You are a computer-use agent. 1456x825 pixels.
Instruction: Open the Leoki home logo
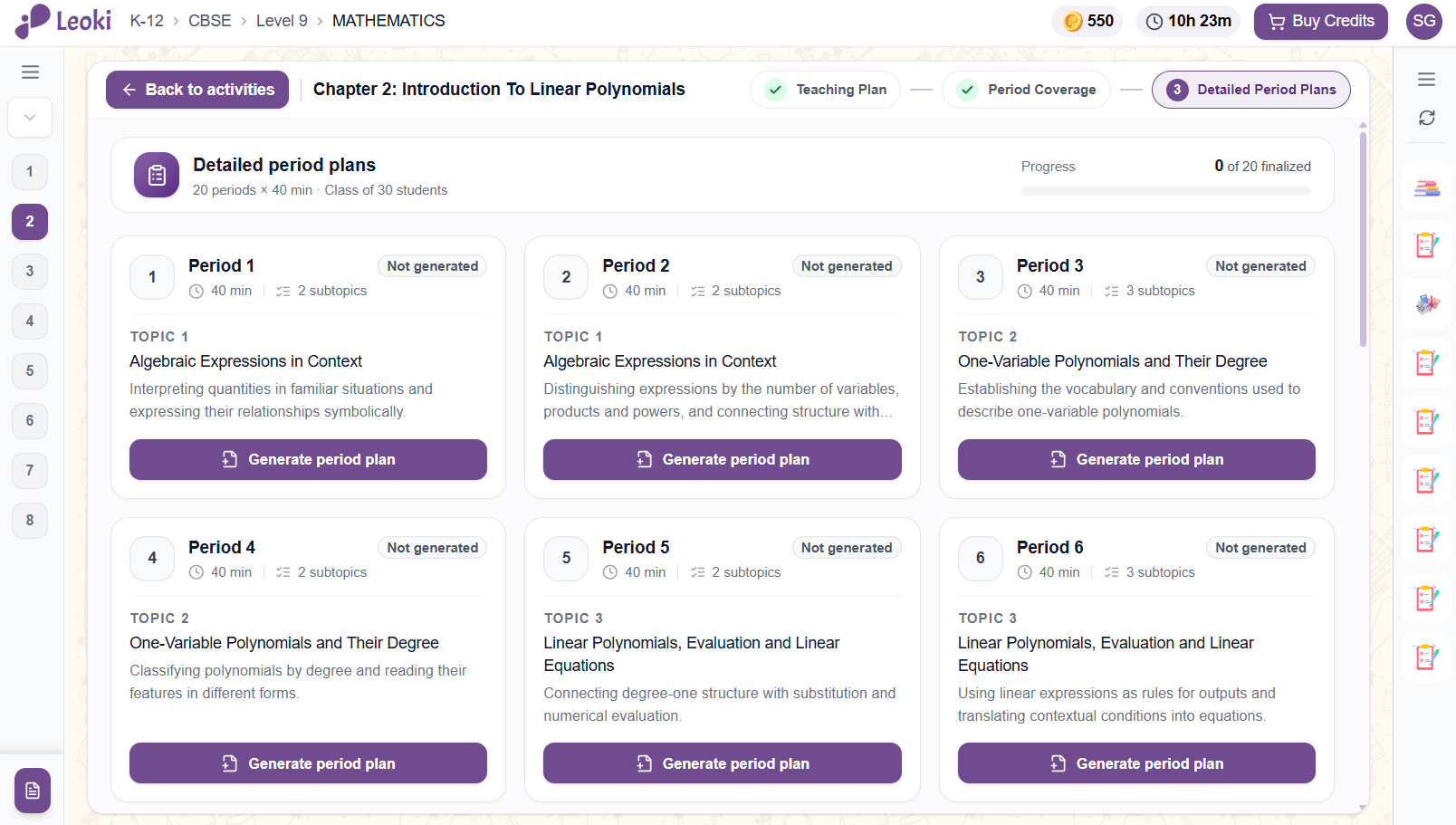pyautogui.click(x=63, y=21)
